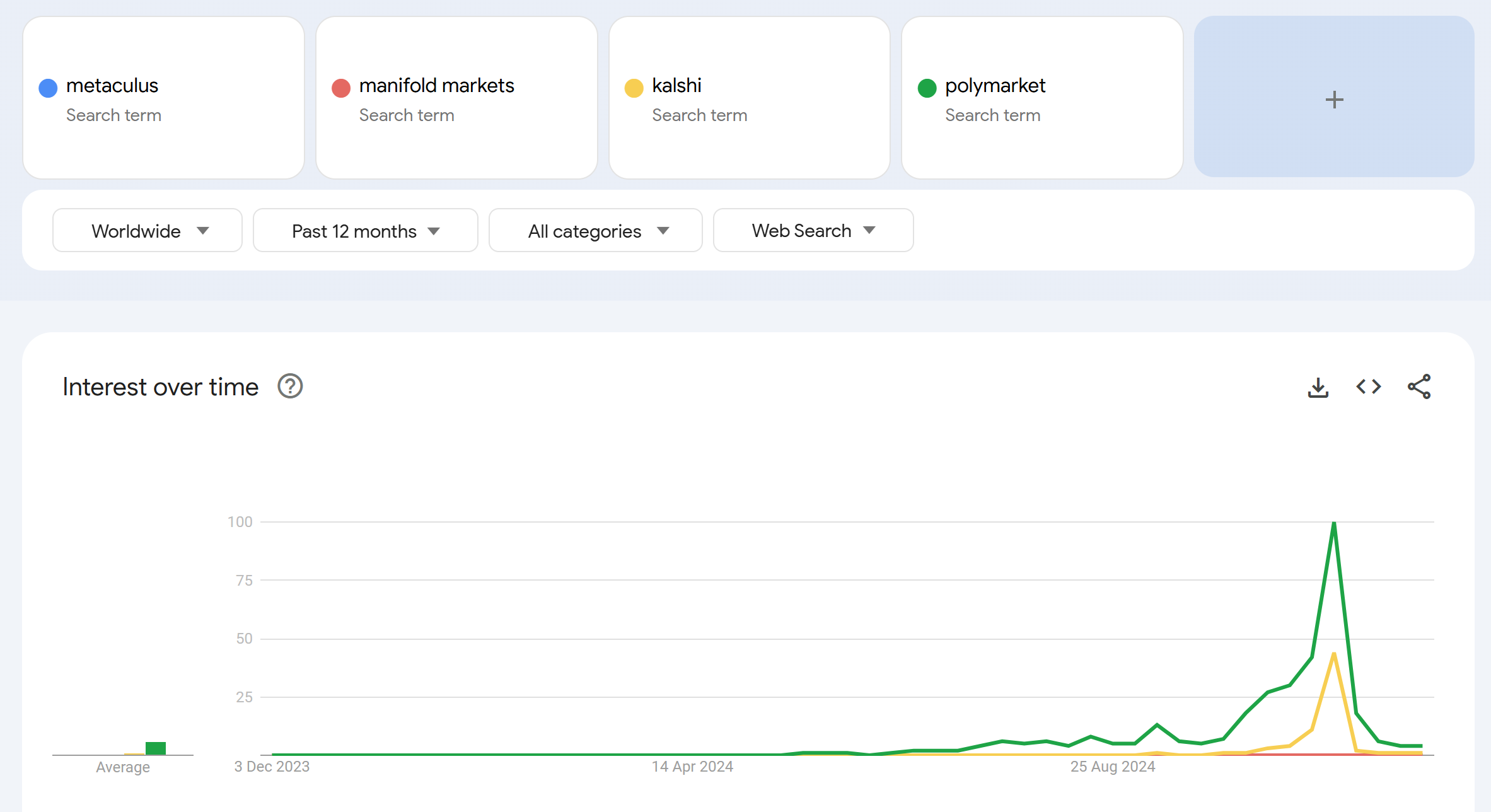The image size is (1491, 812).
Task: Click the polymarket peak at 100
Action: 1334,523
